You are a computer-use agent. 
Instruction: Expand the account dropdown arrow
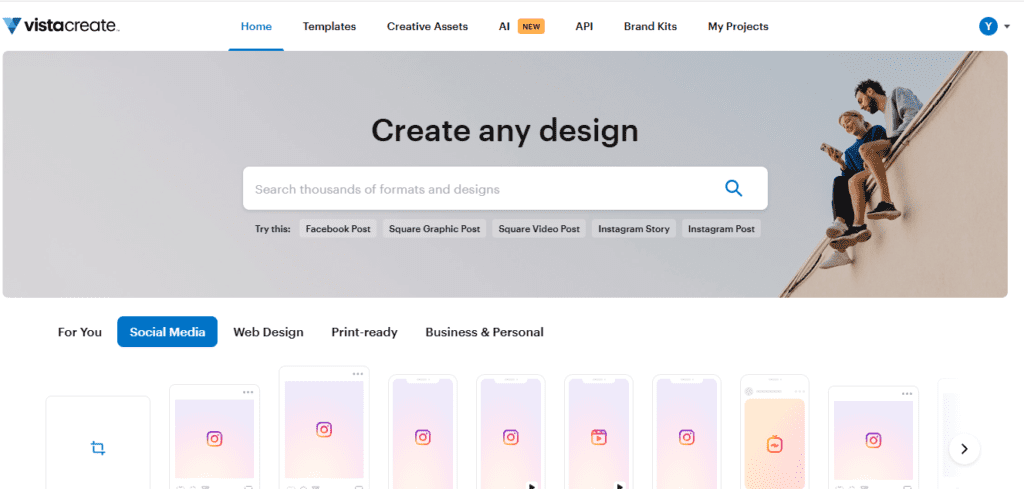(1007, 27)
